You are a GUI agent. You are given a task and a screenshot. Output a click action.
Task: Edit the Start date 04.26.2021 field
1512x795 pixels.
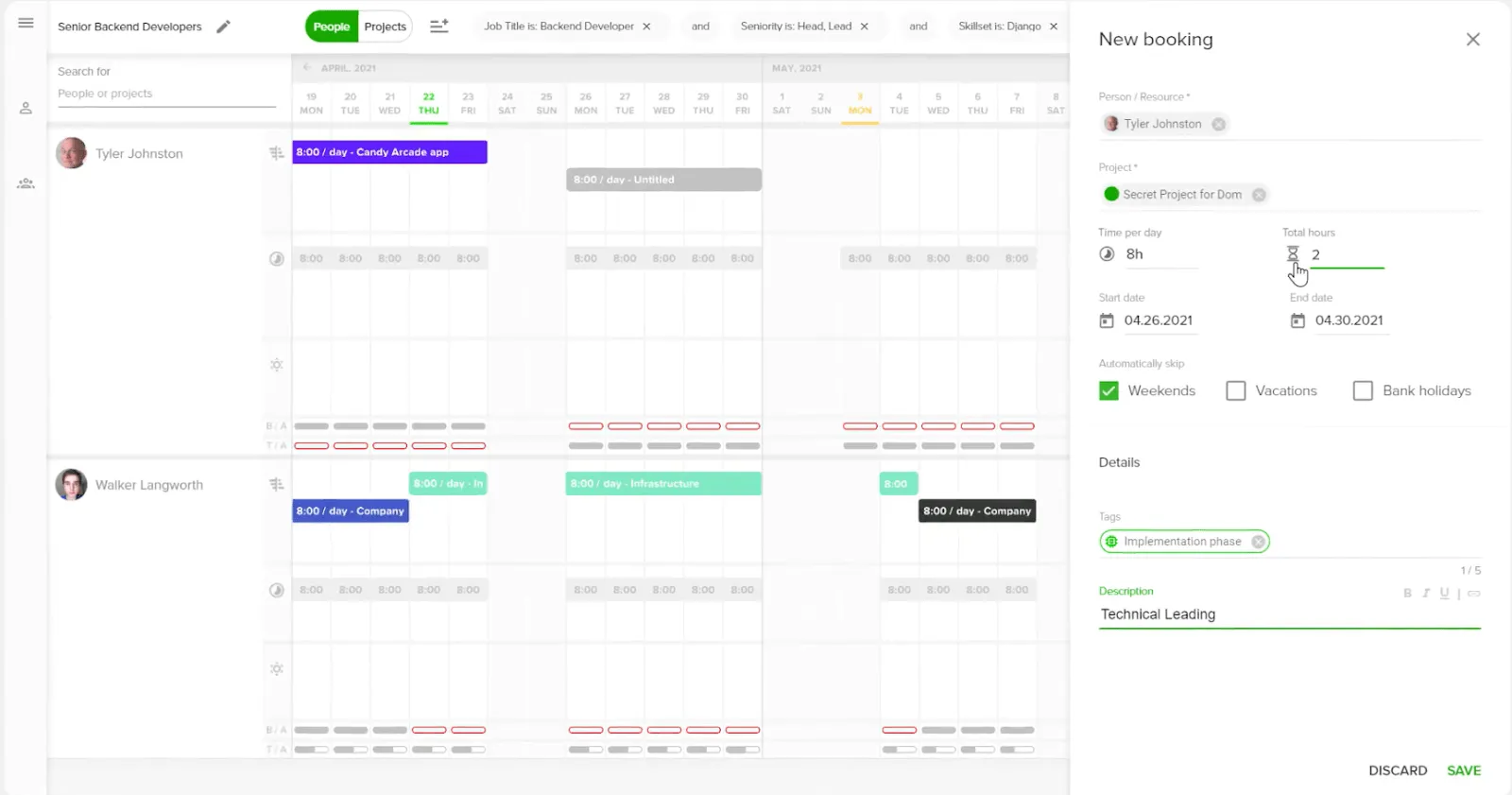1160,320
